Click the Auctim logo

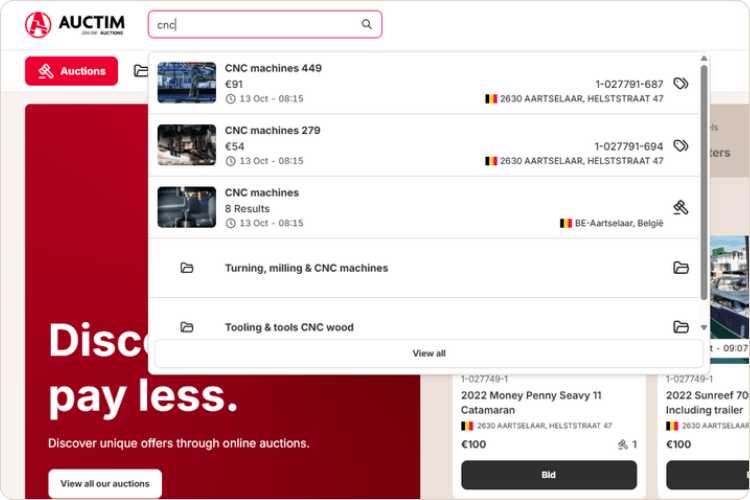point(75,24)
